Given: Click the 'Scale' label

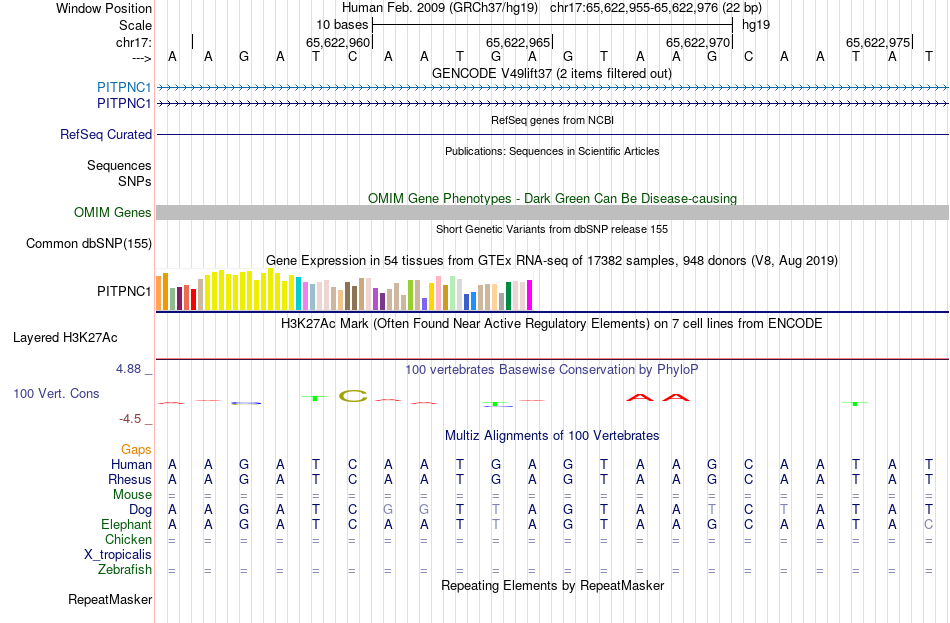Looking at the screenshot, I should (135, 25).
